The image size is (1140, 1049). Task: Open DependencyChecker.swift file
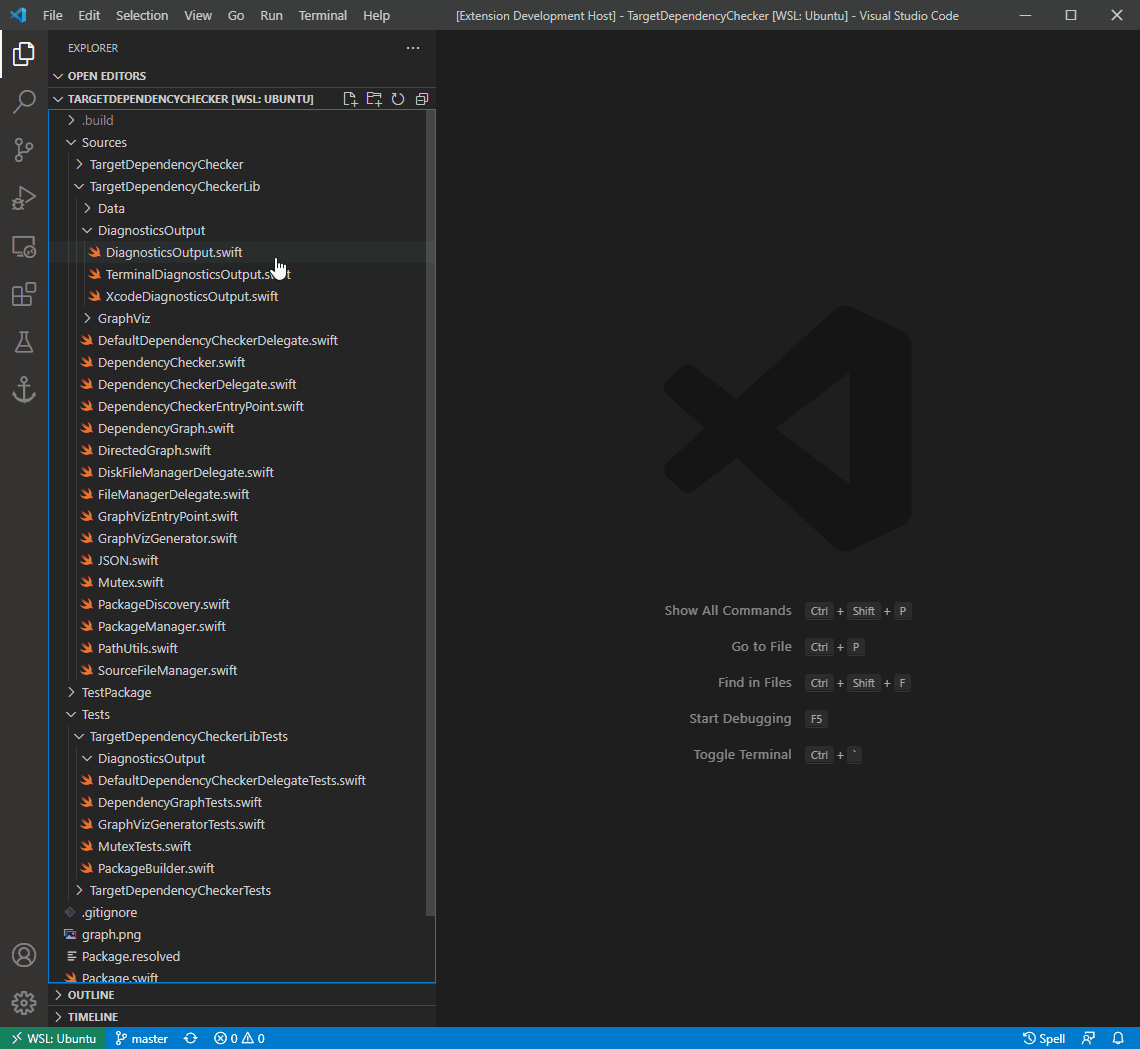click(x=242, y=363)
